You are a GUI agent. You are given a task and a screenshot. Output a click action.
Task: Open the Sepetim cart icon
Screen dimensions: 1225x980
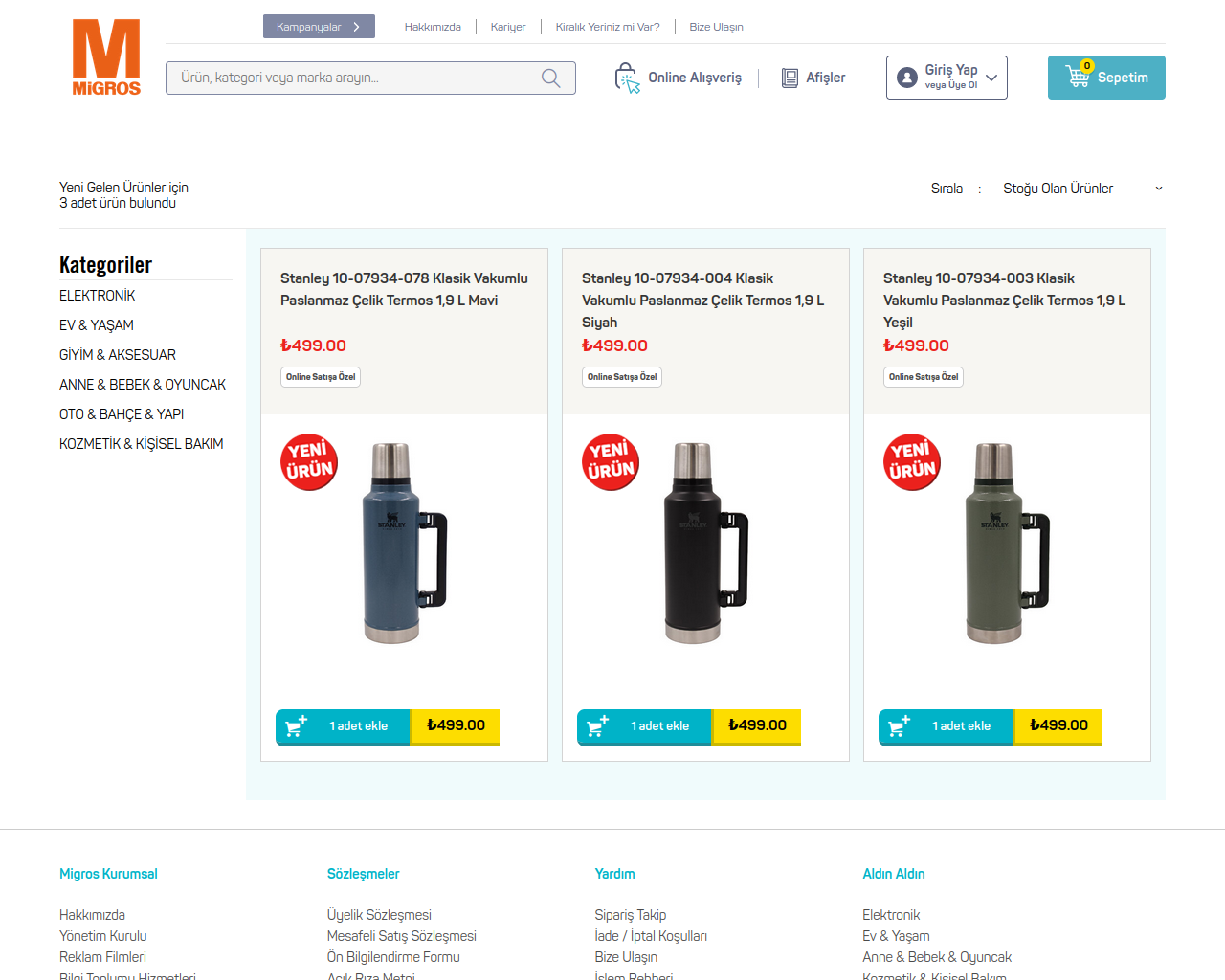(1080, 74)
